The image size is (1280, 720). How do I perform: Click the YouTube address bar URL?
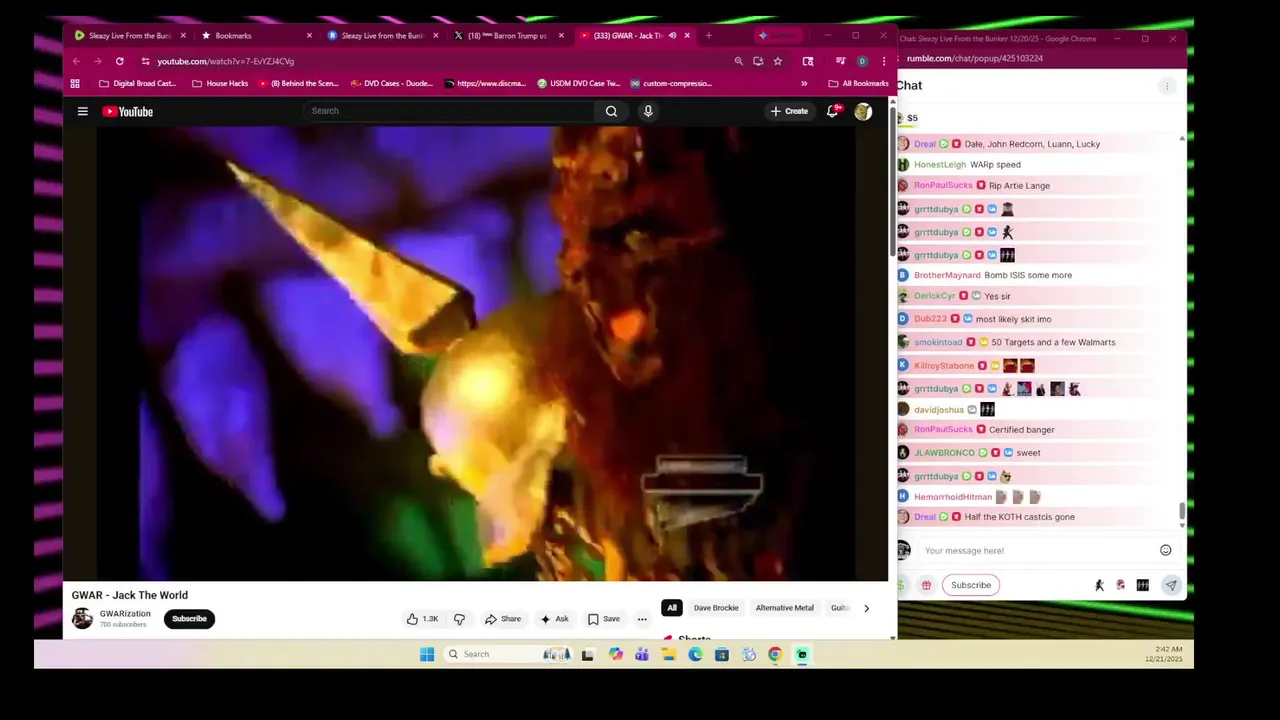click(225, 61)
